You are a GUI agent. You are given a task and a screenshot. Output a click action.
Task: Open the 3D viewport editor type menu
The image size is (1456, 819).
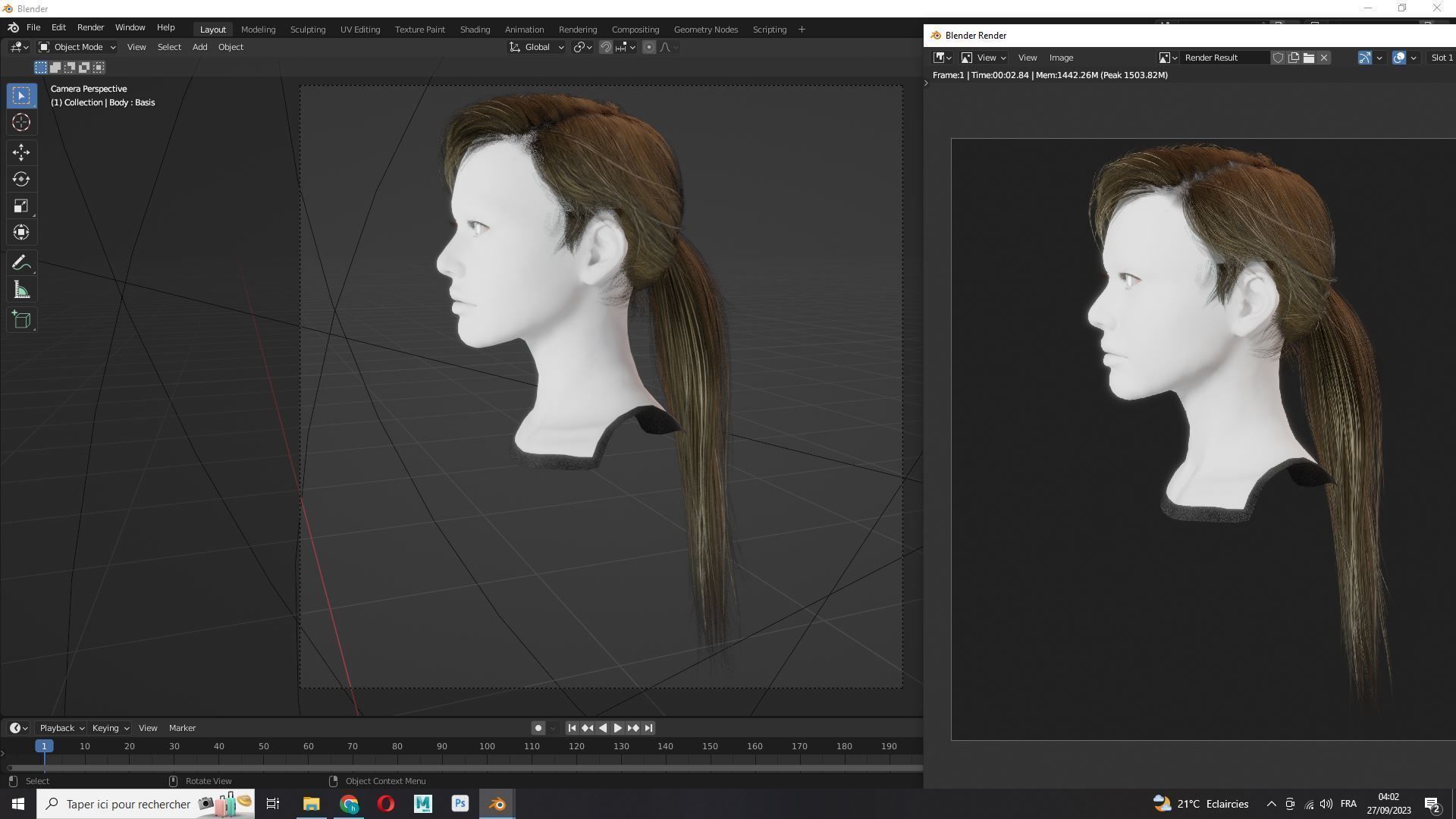19,47
